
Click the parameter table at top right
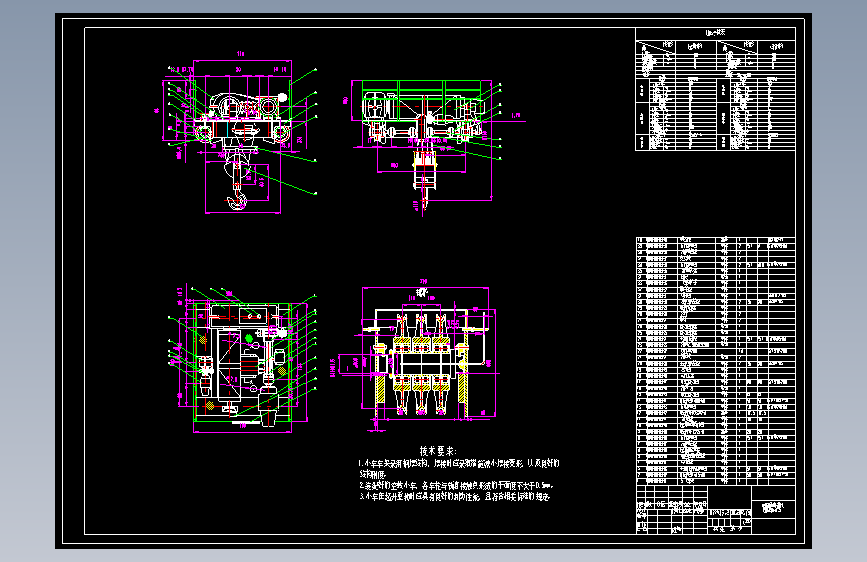coord(715,89)
